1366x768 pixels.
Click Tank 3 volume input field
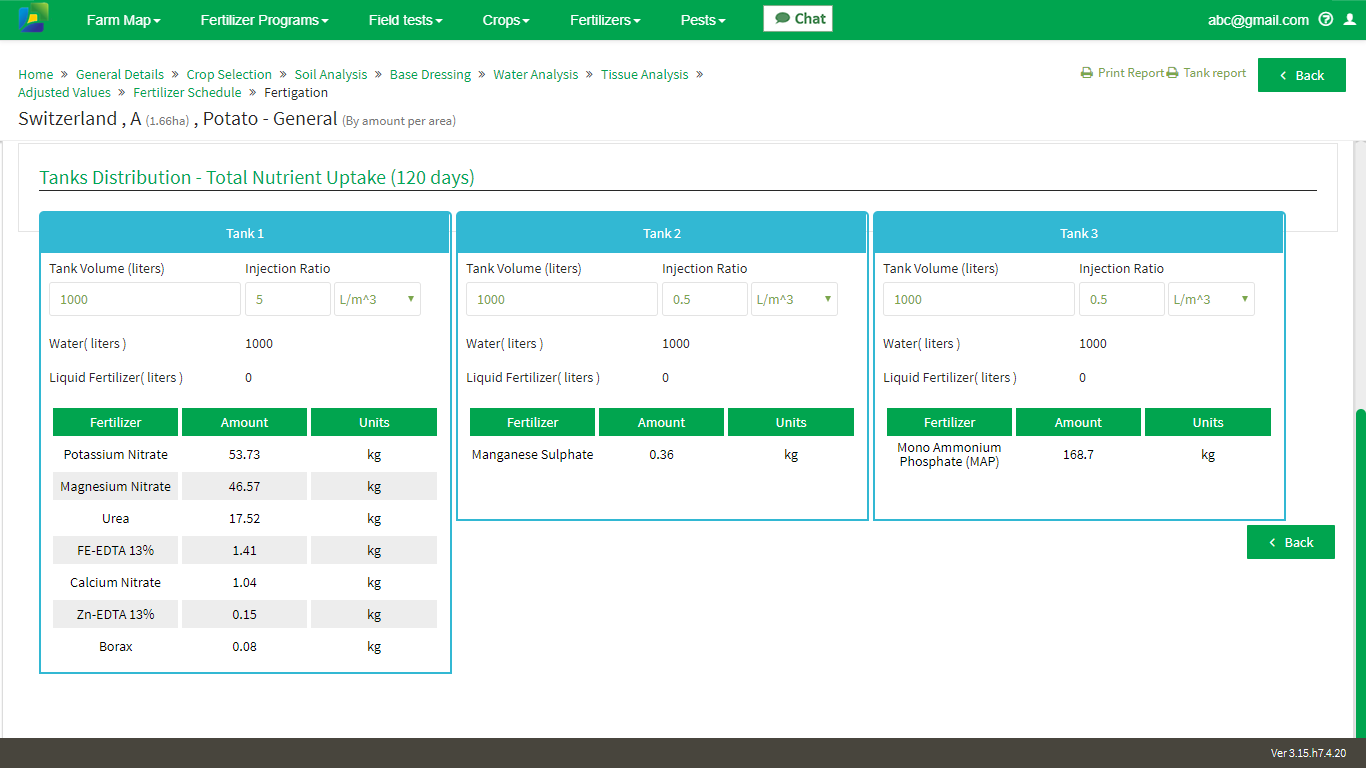click(x=979, y=299)
